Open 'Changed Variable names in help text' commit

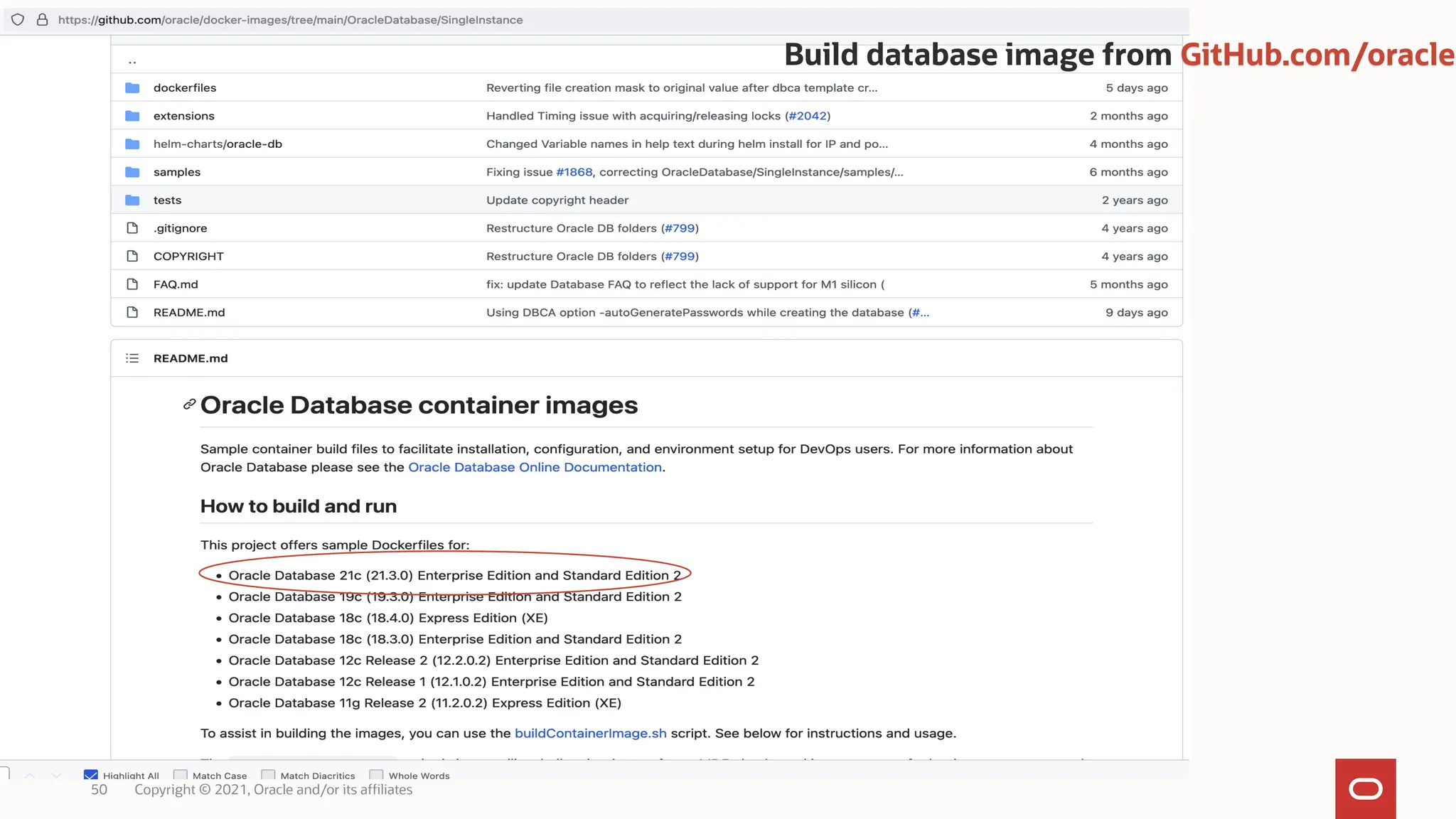point(687,144)
